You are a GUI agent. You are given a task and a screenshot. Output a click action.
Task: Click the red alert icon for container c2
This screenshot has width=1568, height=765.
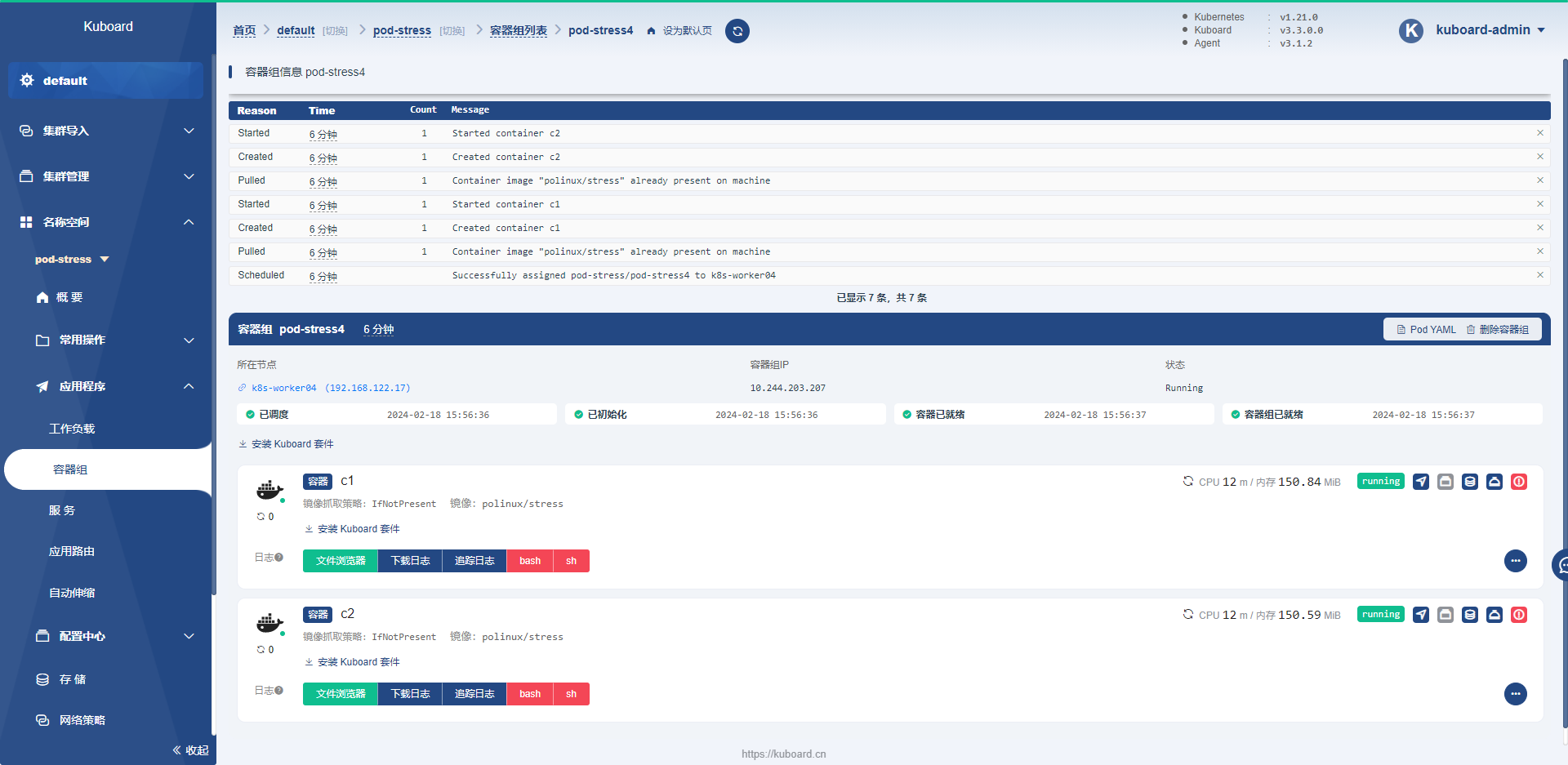[x=1519, y=615]
